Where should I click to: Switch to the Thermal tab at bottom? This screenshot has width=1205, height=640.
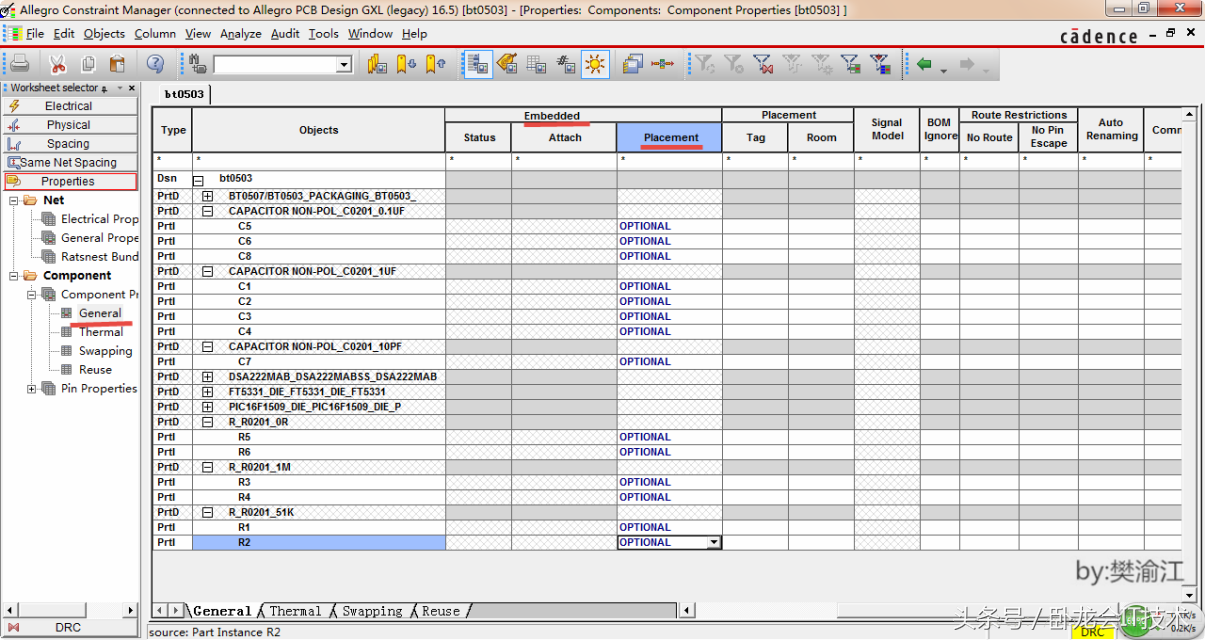tap(295, 611)
